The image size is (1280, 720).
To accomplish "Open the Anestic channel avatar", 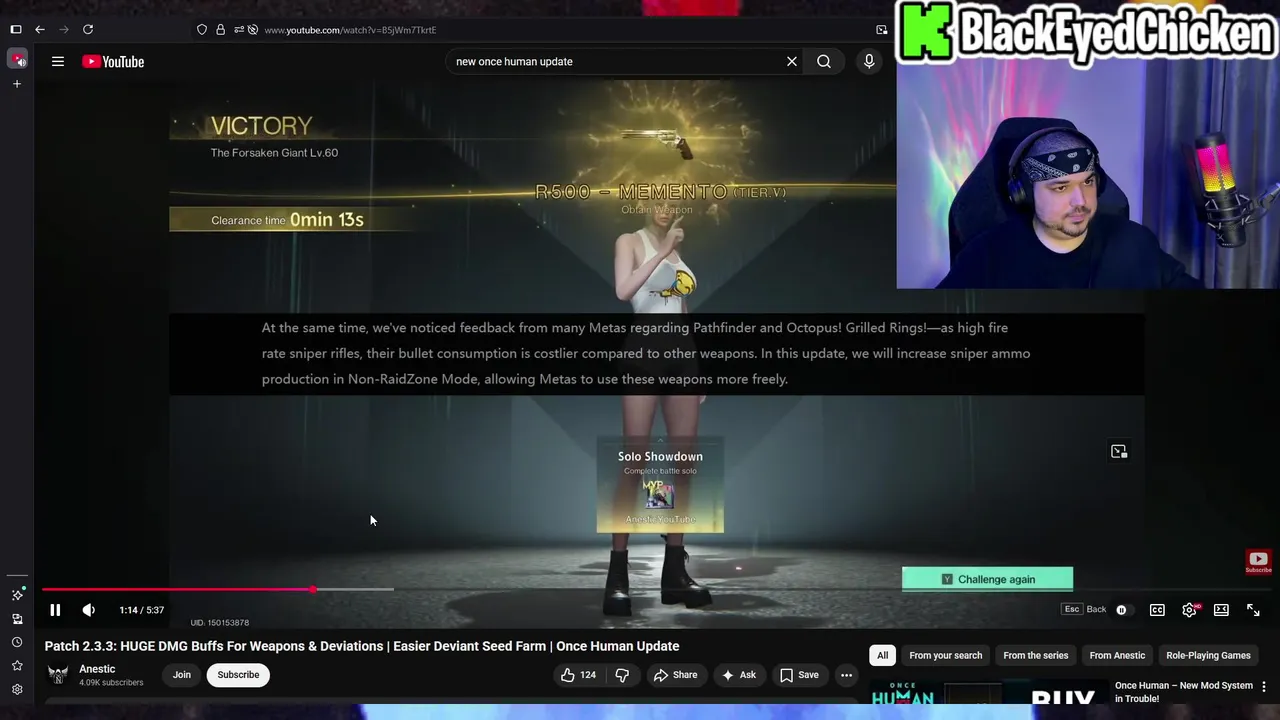I will coord(59,675).
